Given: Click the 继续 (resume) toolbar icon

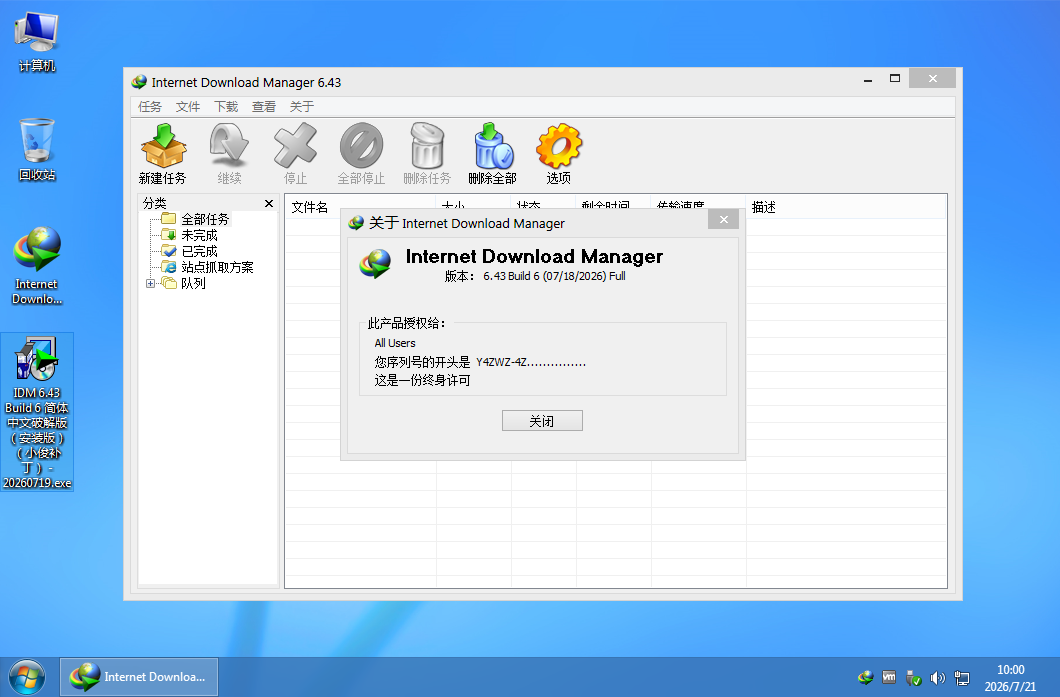Looking at the screenshot, I should 229,153.
